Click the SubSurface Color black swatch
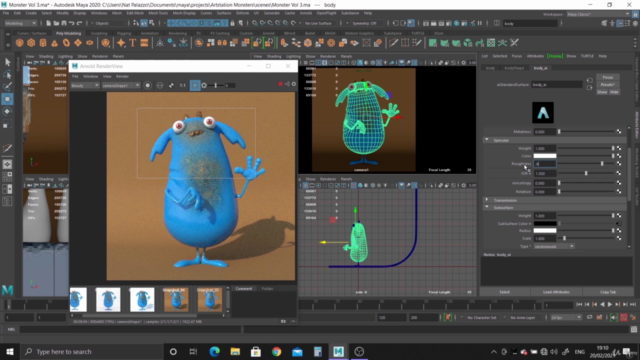Image resolution: width=640 pixels, height=360 pixels. tap(545, 223)
